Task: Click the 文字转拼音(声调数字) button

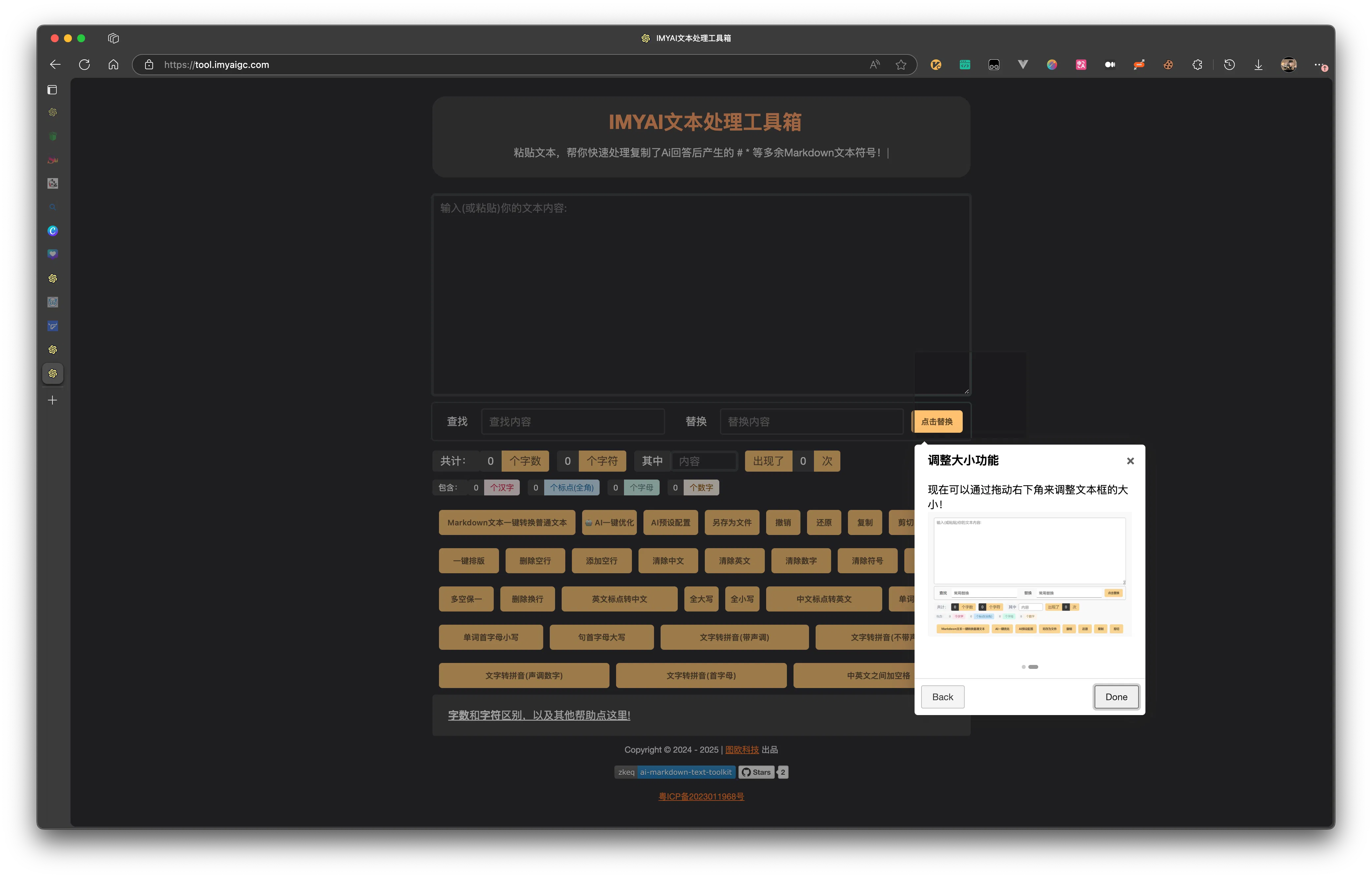Action: (524, 675)
